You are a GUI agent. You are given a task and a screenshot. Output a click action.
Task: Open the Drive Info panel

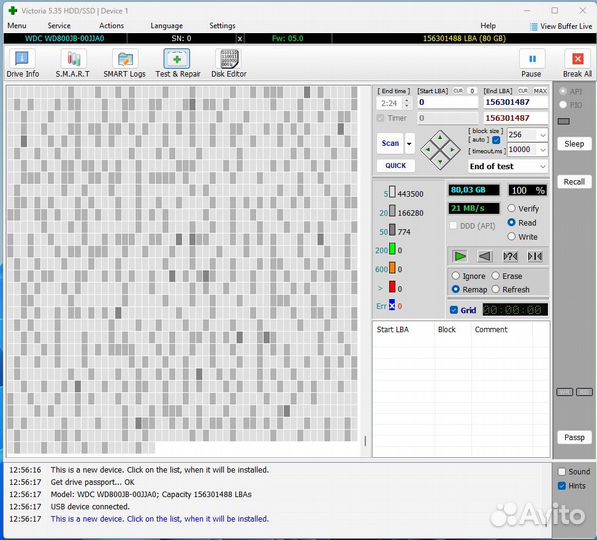click(22, 64)
